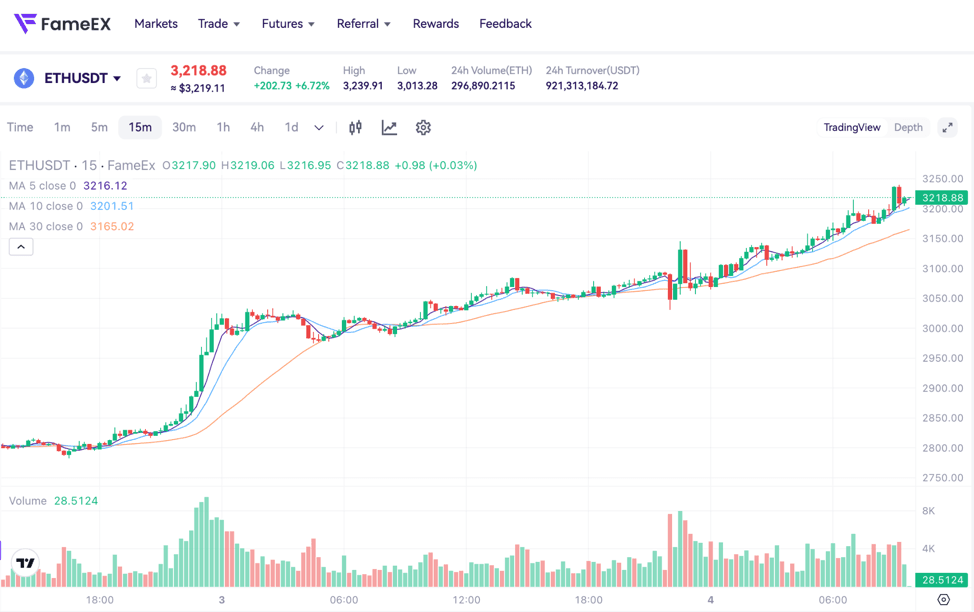Open the candlestick chart type selector
Screen dimensions: 974x612
355,127
